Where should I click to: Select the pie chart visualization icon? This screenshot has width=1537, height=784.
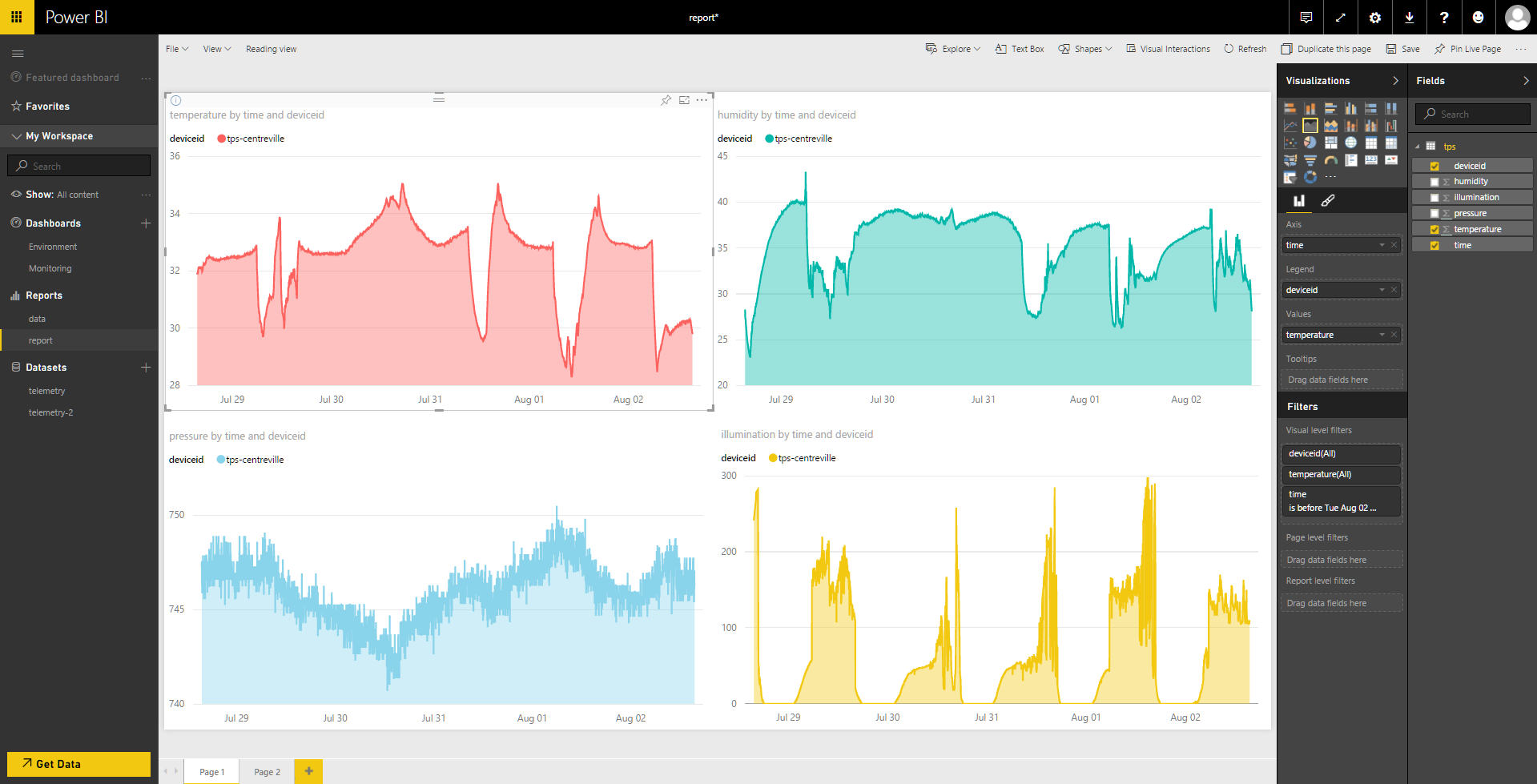click(x=1310, y=143)
